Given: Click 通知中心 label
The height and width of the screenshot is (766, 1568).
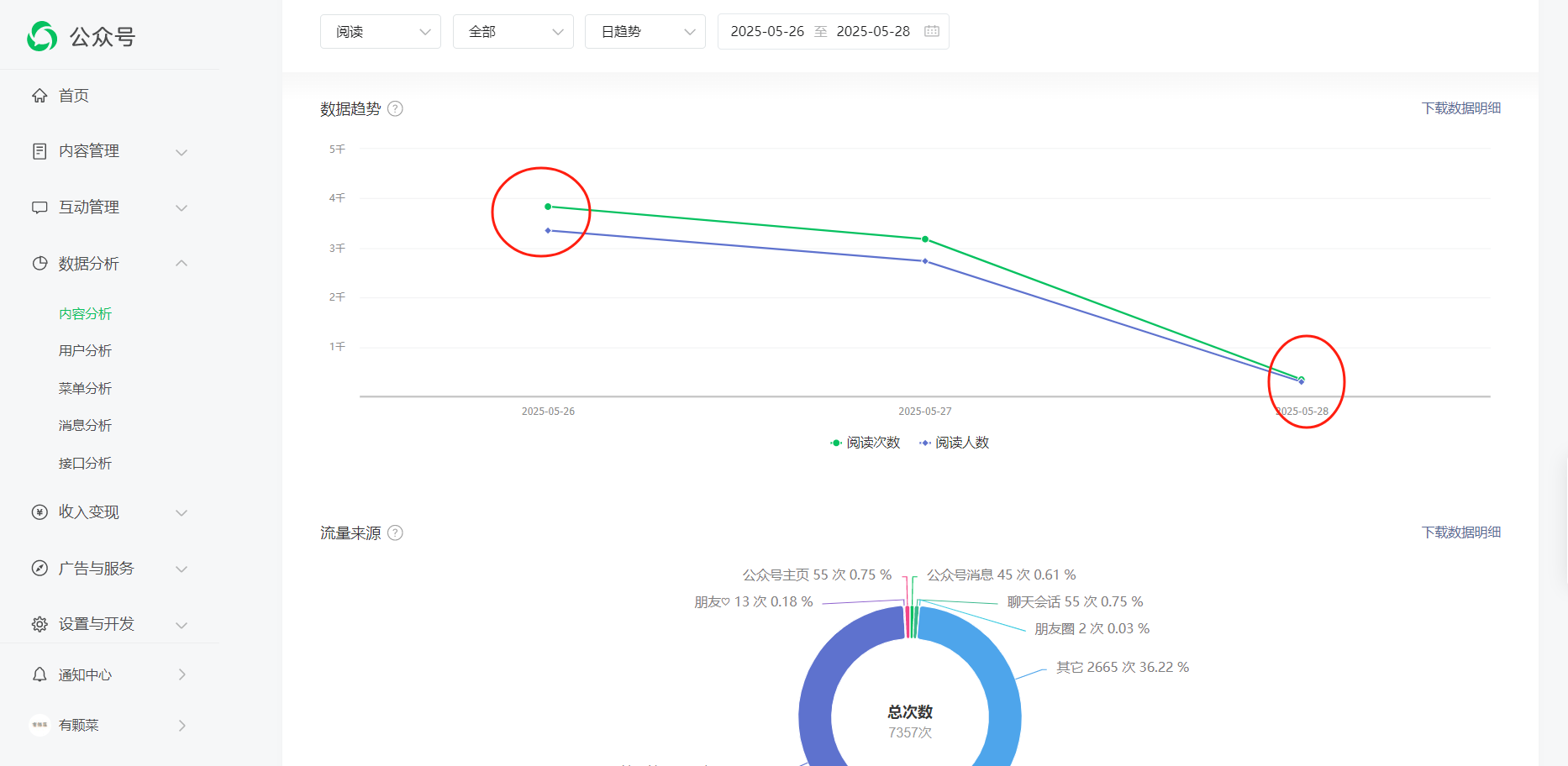Looking at the screenshot, I should click(85, 674).
